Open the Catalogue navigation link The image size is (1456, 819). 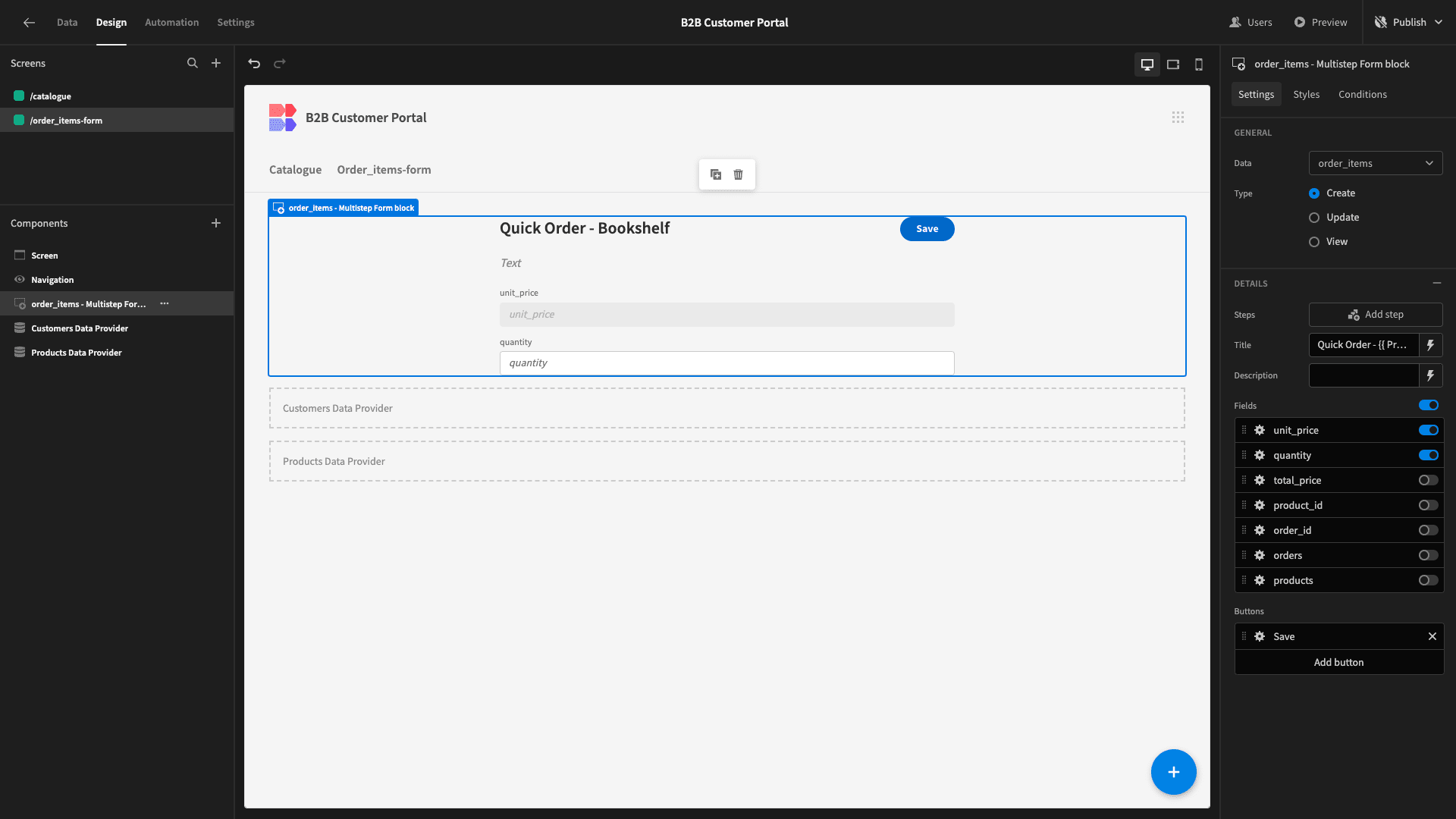tap(295, 170)
